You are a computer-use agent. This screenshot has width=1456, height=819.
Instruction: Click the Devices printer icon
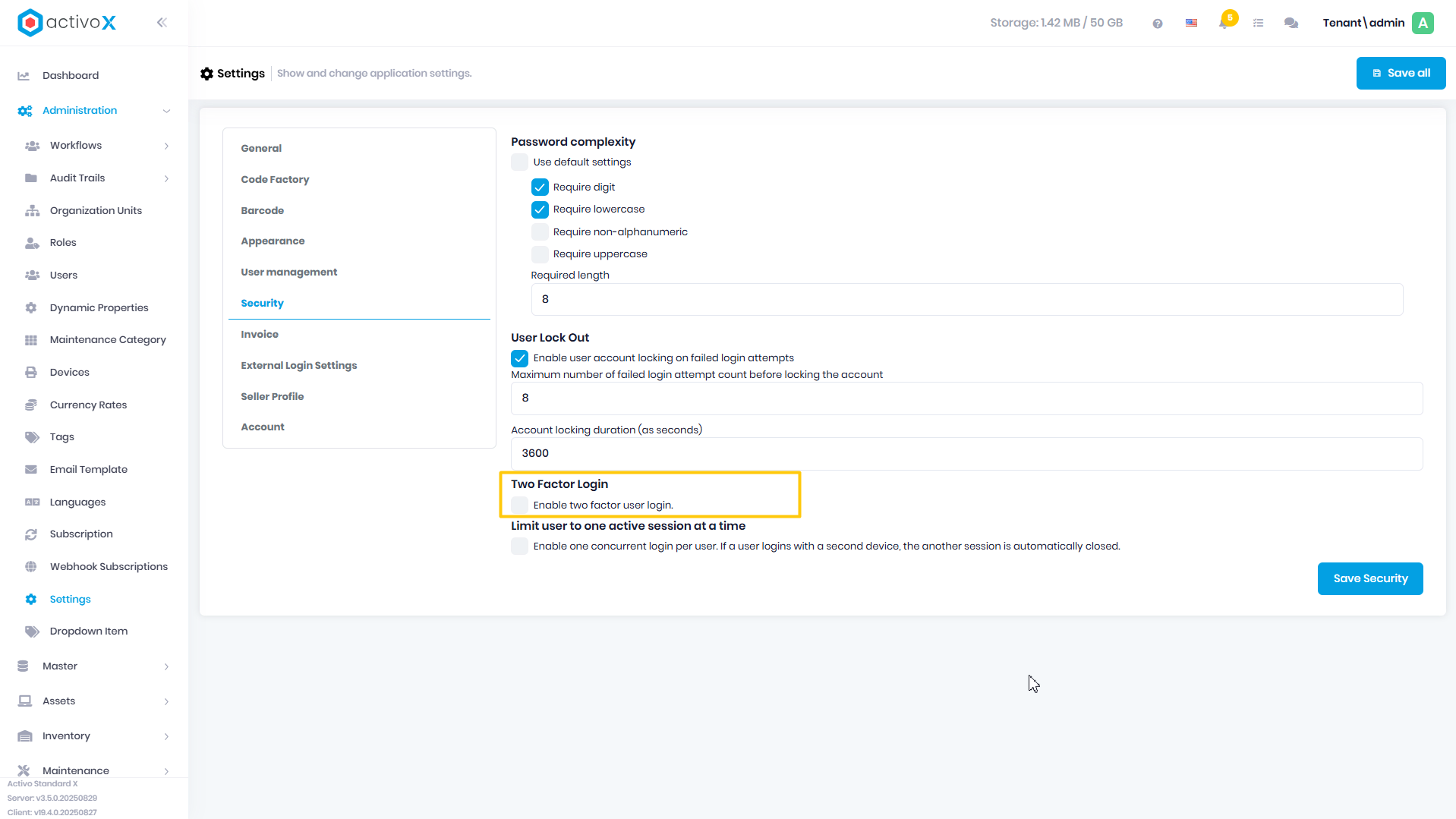[x=31, y=373]
